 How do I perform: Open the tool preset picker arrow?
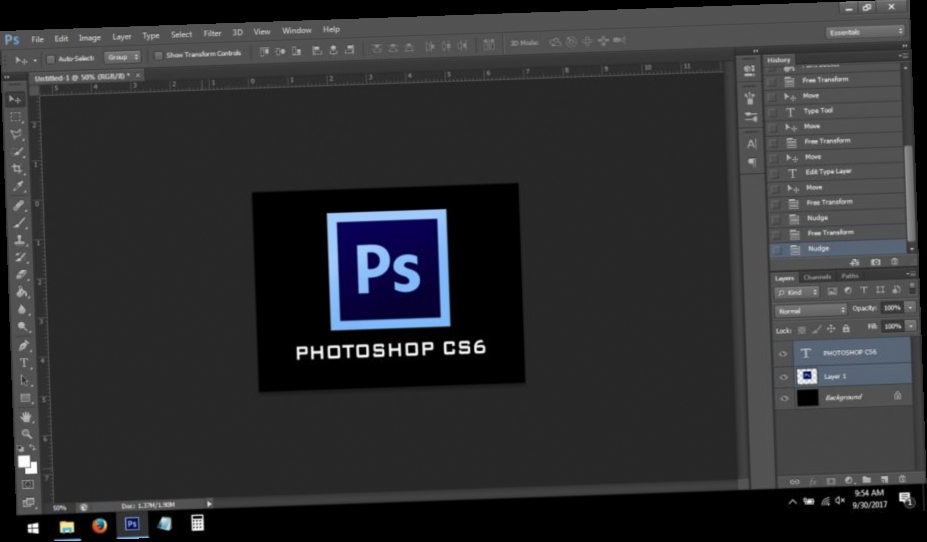pos(35,60)
